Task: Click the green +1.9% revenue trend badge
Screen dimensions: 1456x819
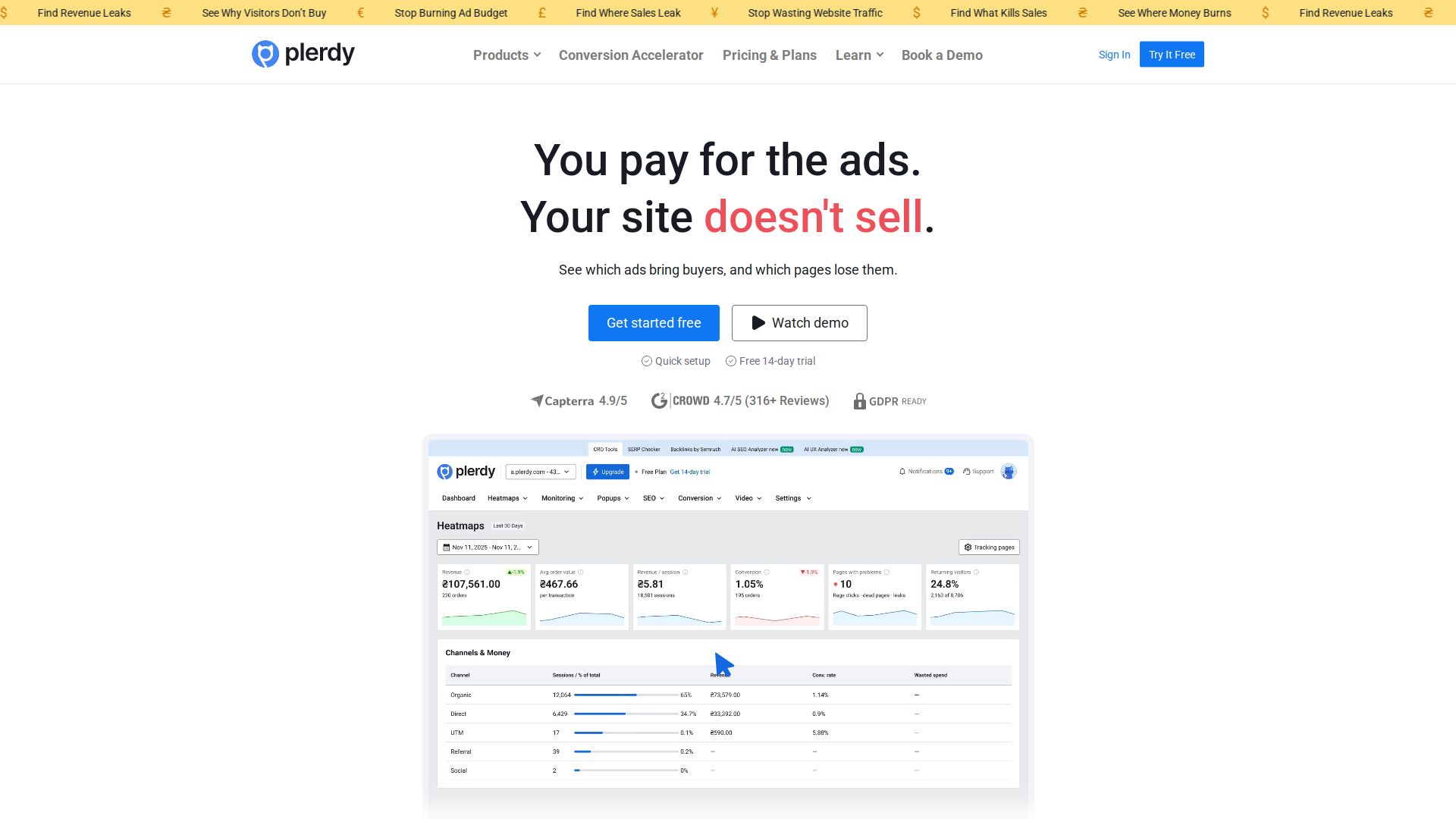Action: pyautogui.click(x=516, y=573)
